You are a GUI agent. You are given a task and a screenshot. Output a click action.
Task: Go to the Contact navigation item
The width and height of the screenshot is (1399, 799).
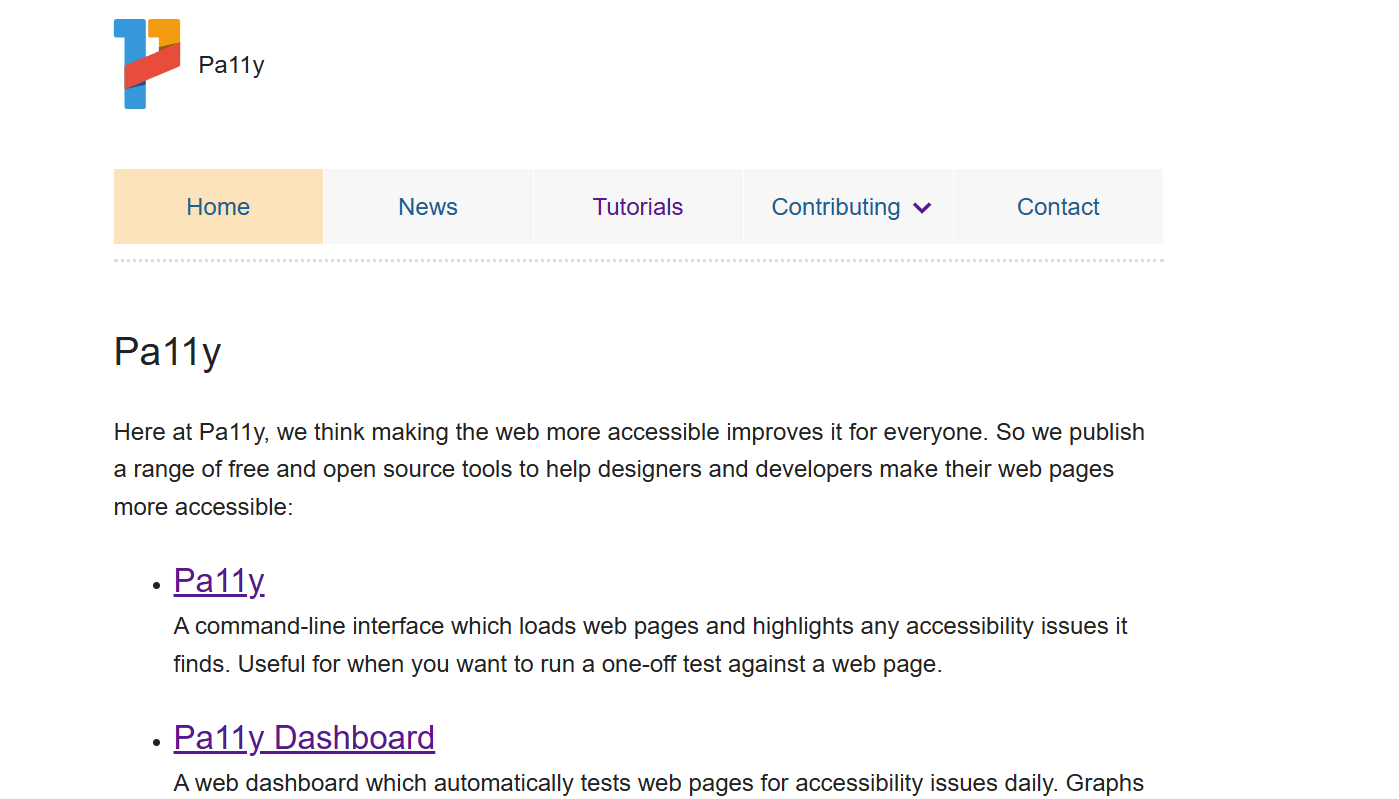click(x=1058, y=207)
